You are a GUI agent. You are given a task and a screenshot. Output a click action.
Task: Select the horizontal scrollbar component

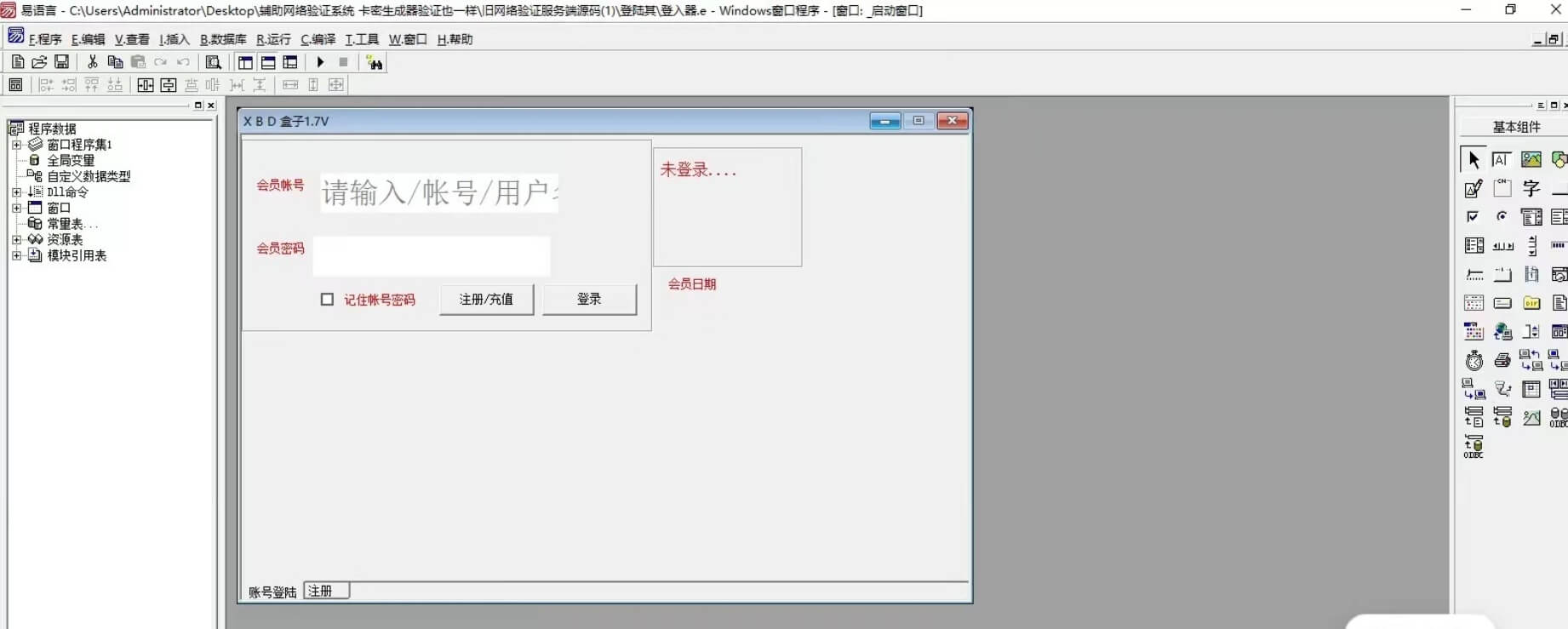coord(1502,246)
